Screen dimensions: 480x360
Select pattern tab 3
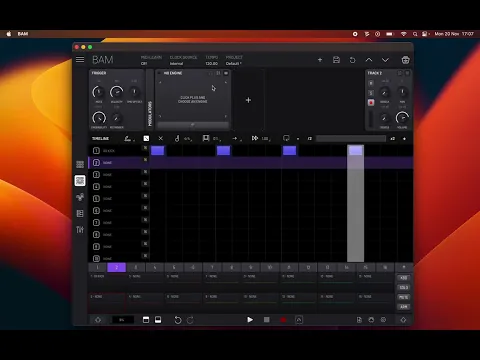tap(136, 267)
